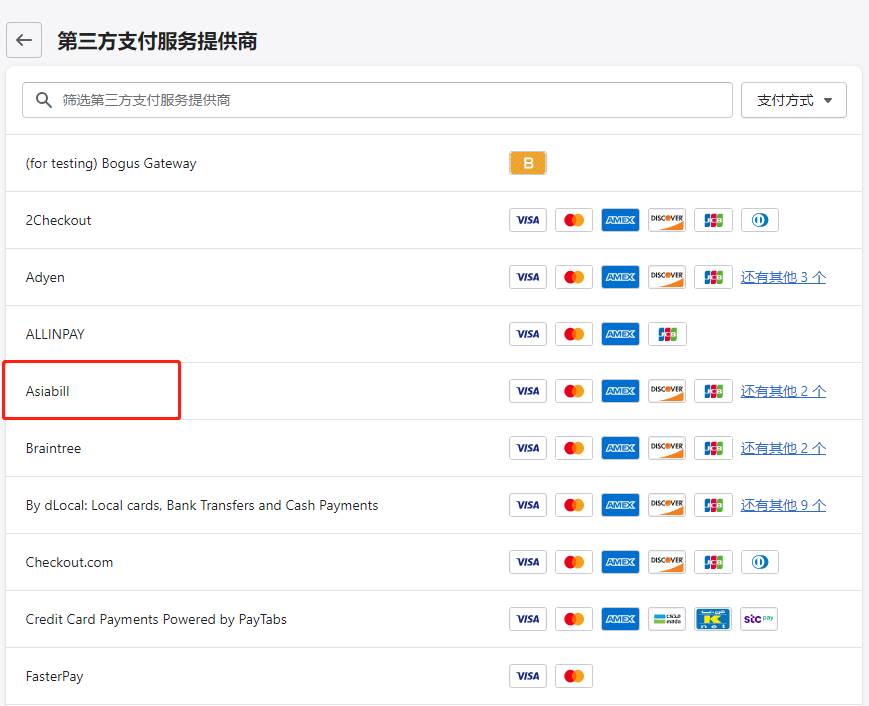Click the Bogus Gateway B icon

[528, 163]
